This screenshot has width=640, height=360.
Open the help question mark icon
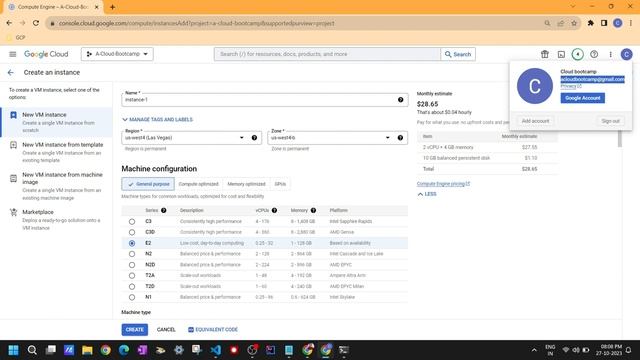coord(594,54)
